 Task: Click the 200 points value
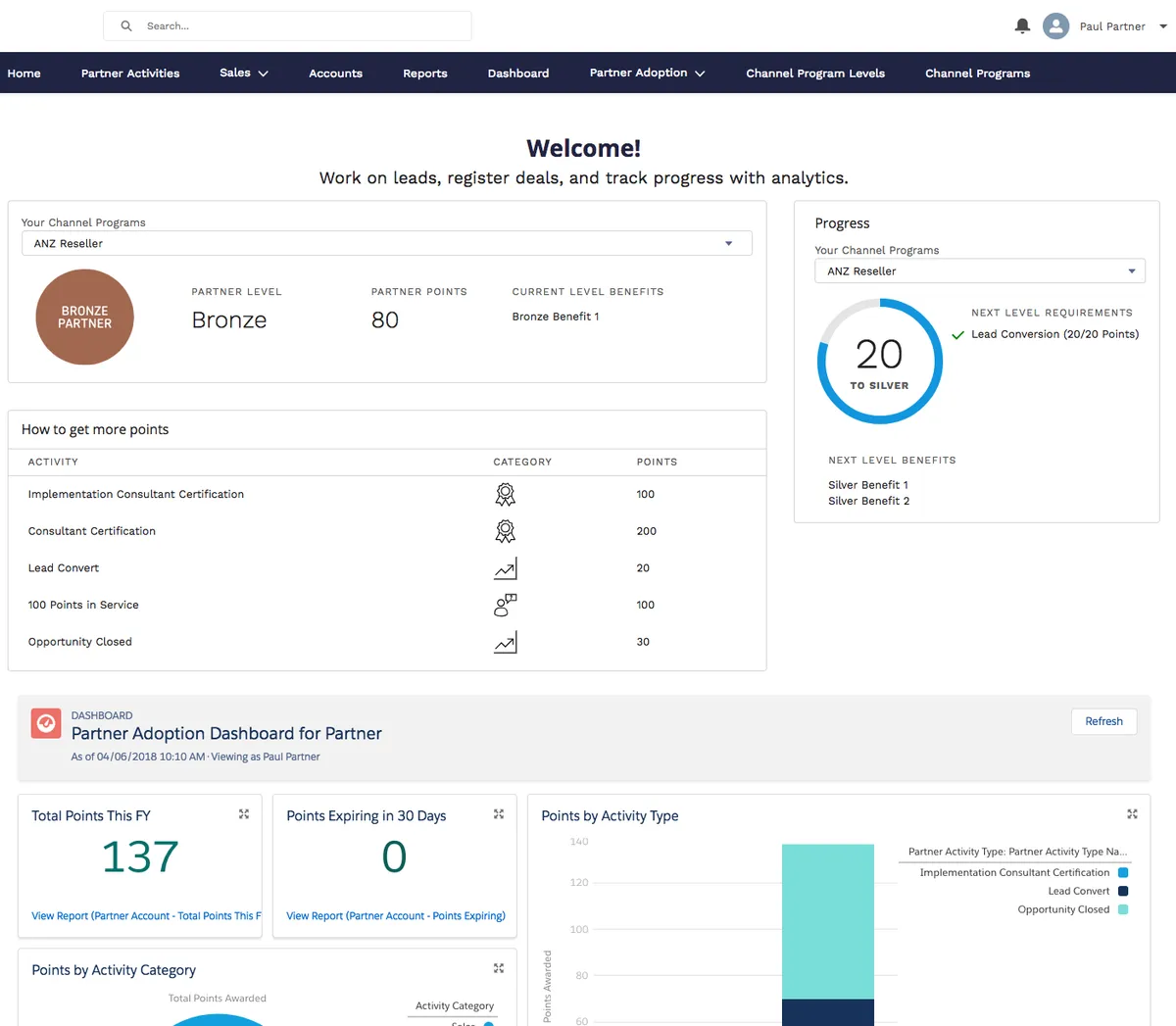click(647, 531)
